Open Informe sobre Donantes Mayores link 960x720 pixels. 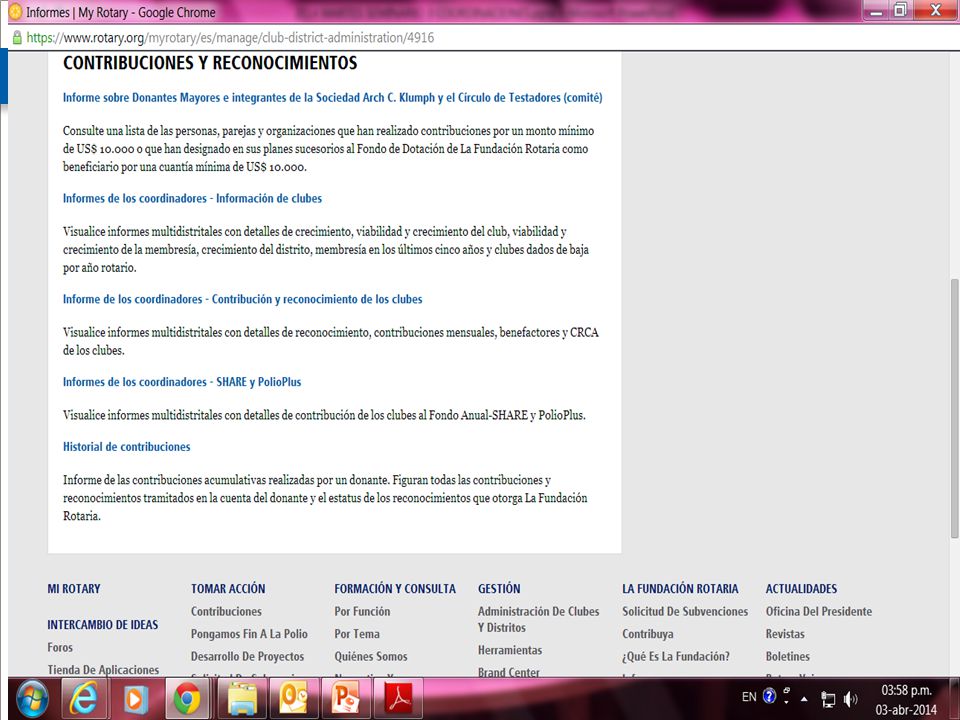(x=332, y=98)
